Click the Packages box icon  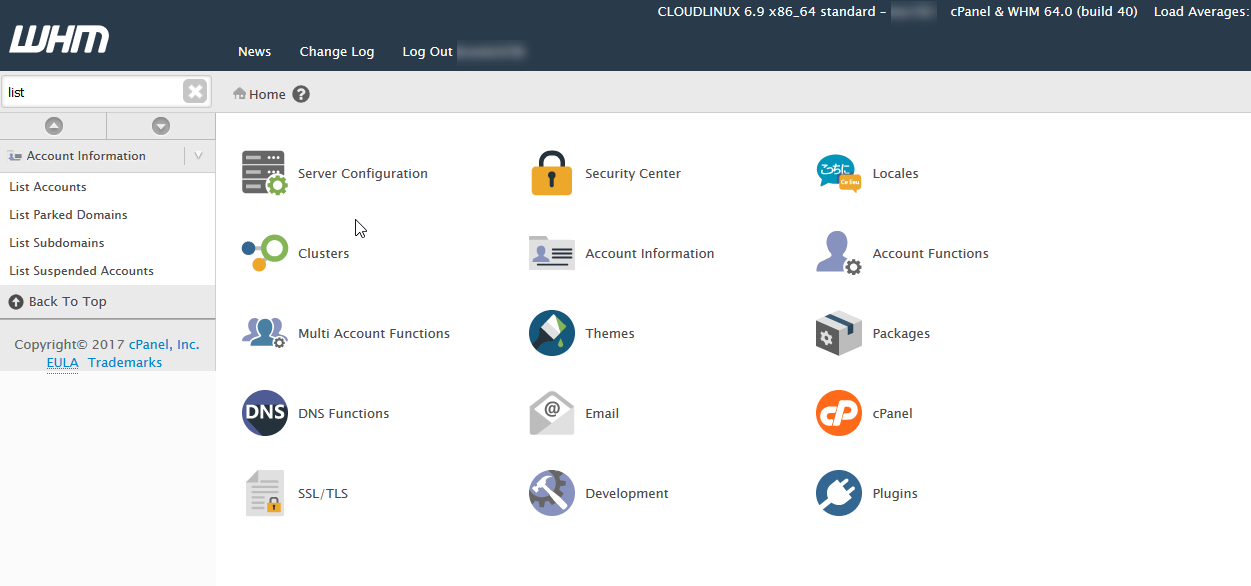(x=838, y=333)
